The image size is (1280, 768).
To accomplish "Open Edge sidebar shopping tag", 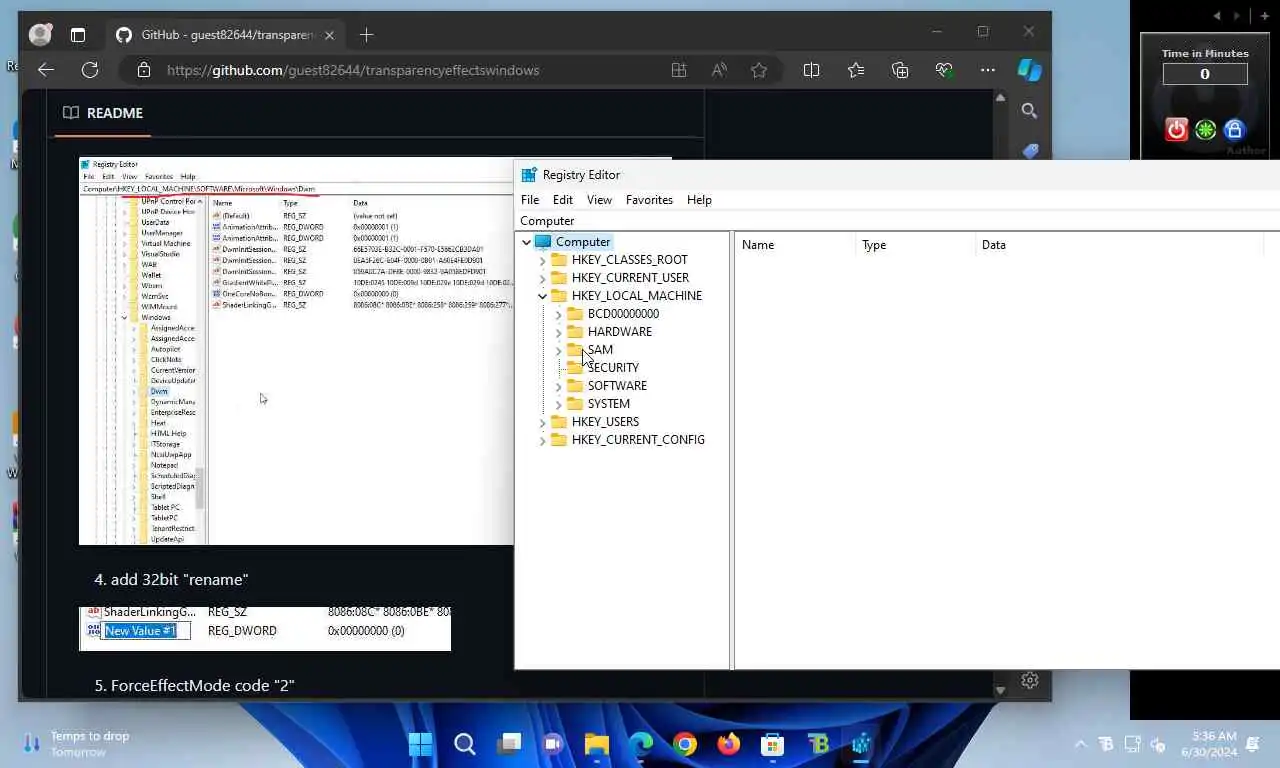I will [1030, 150].
